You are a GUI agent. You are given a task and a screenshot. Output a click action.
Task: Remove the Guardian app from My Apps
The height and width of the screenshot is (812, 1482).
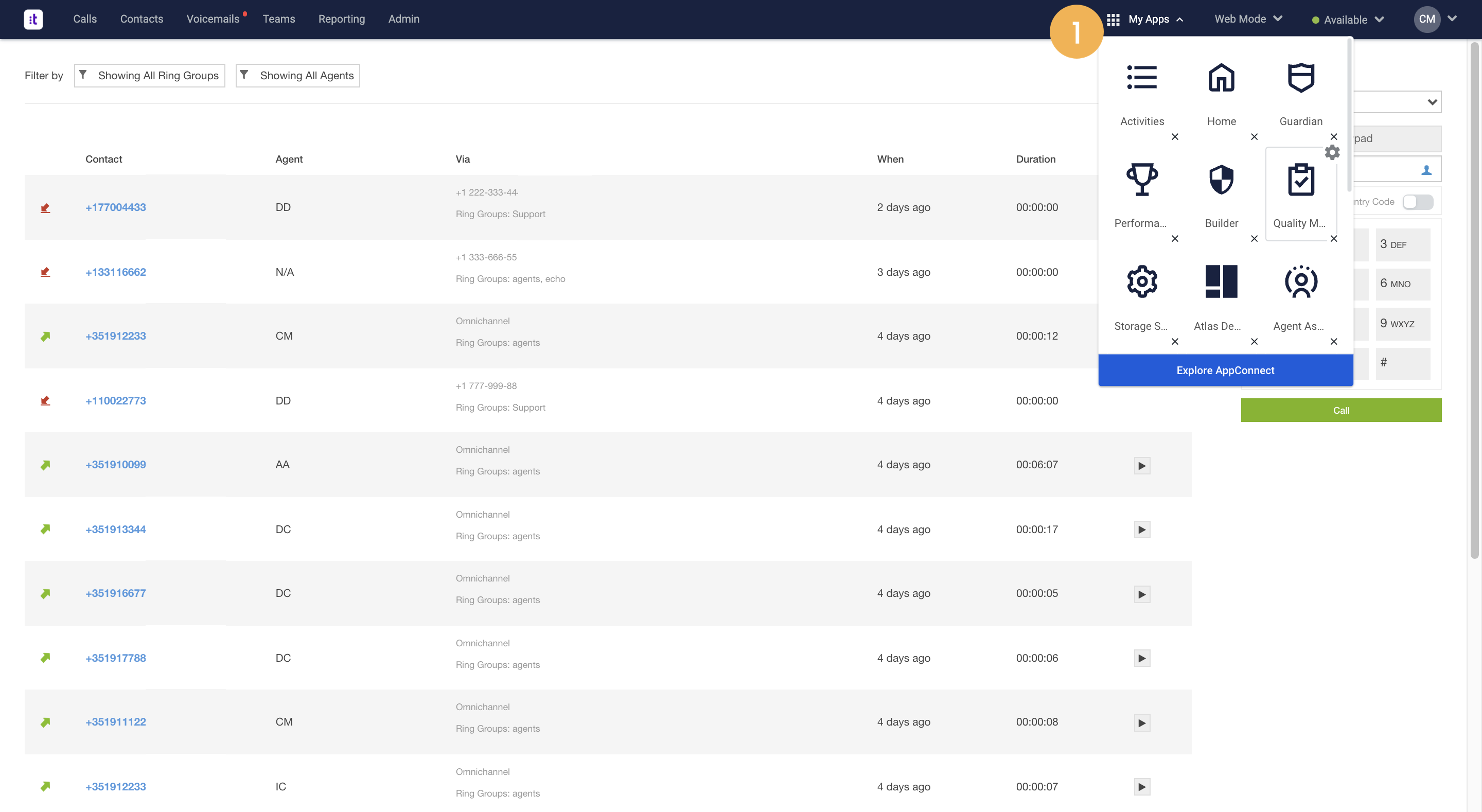coord(1334,136)
